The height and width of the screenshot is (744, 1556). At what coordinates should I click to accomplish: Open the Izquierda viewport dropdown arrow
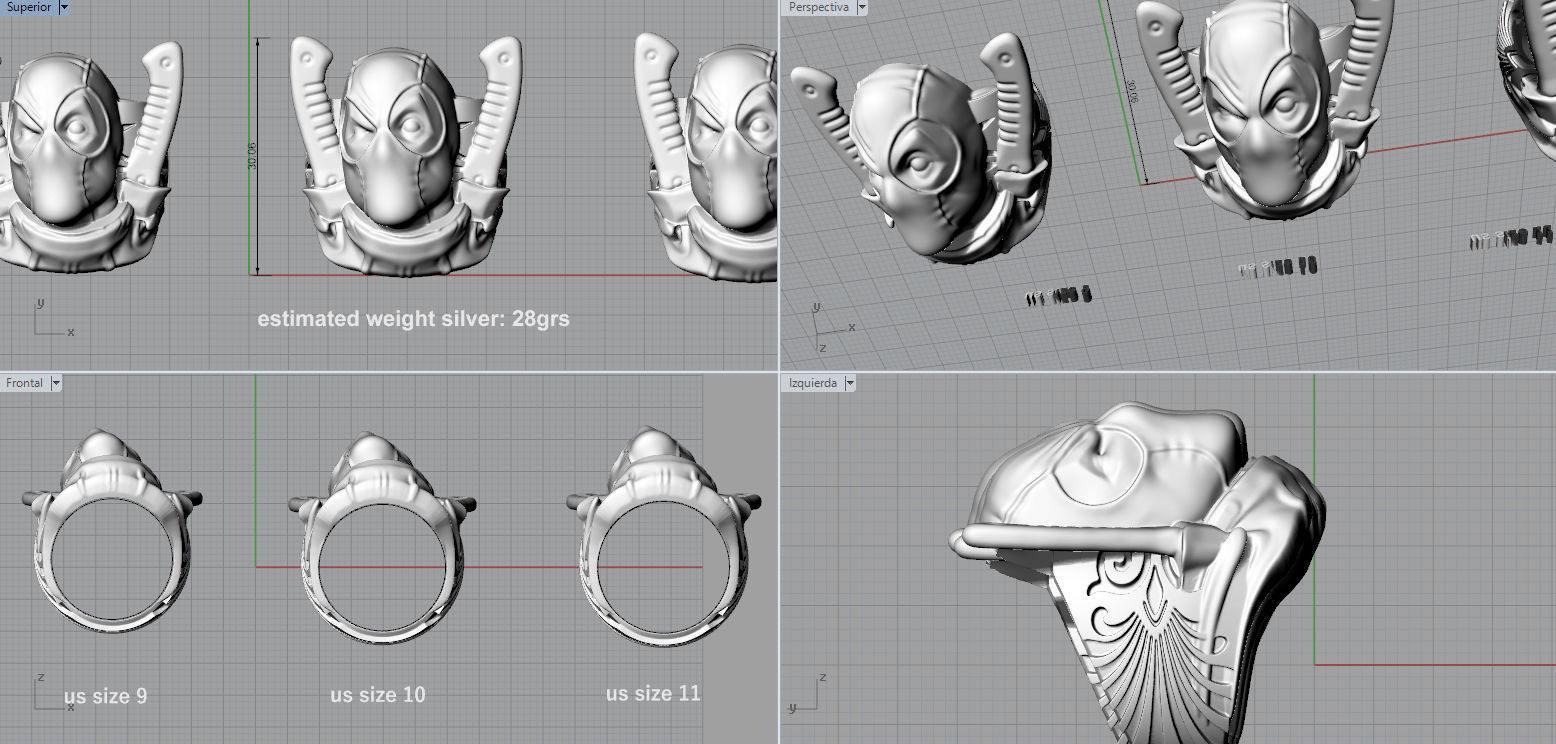[x=850, y=383]
